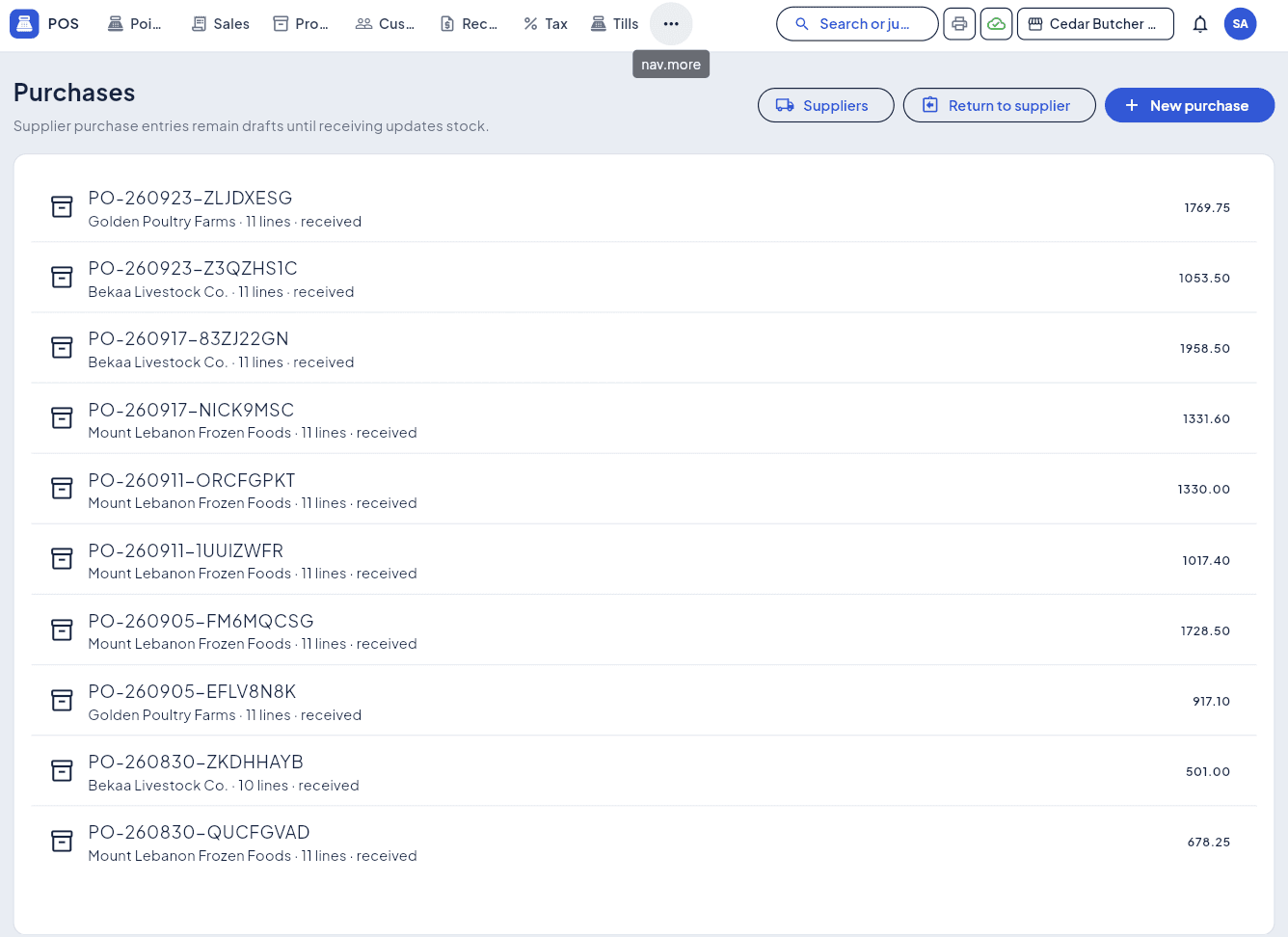Click the POS brand label
Screen dimensions: 1288x937
(64, 24)
